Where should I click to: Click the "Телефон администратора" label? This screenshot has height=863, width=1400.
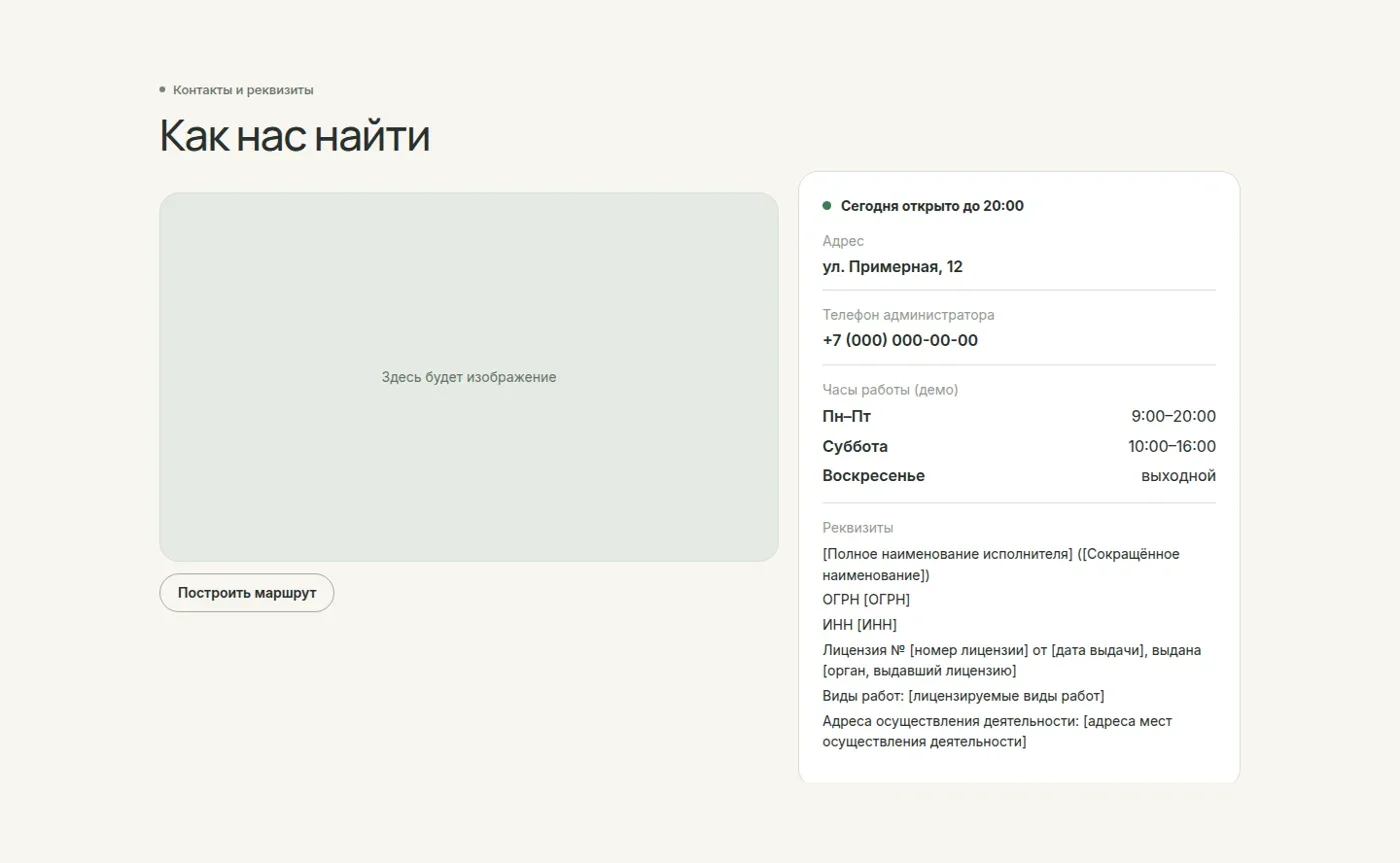tap(908, 315)
